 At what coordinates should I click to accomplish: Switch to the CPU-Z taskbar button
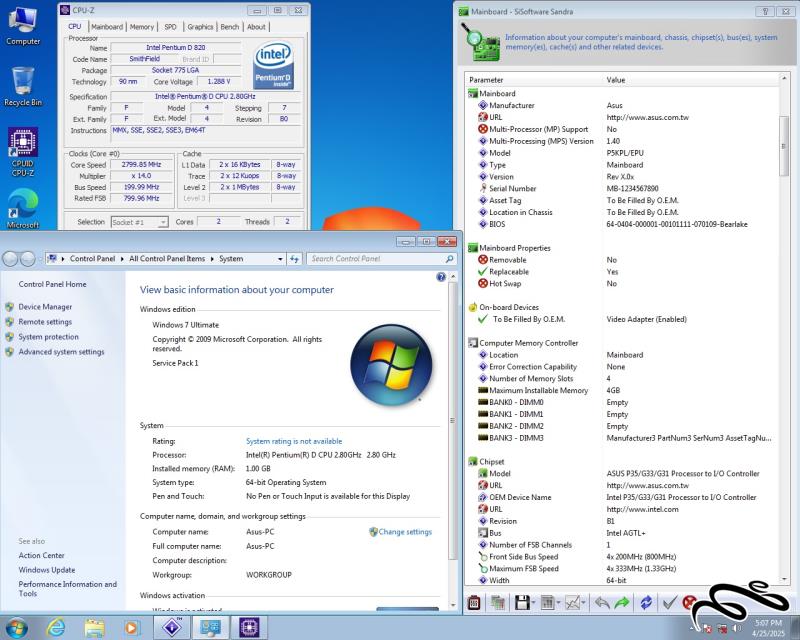pos(249,627)
